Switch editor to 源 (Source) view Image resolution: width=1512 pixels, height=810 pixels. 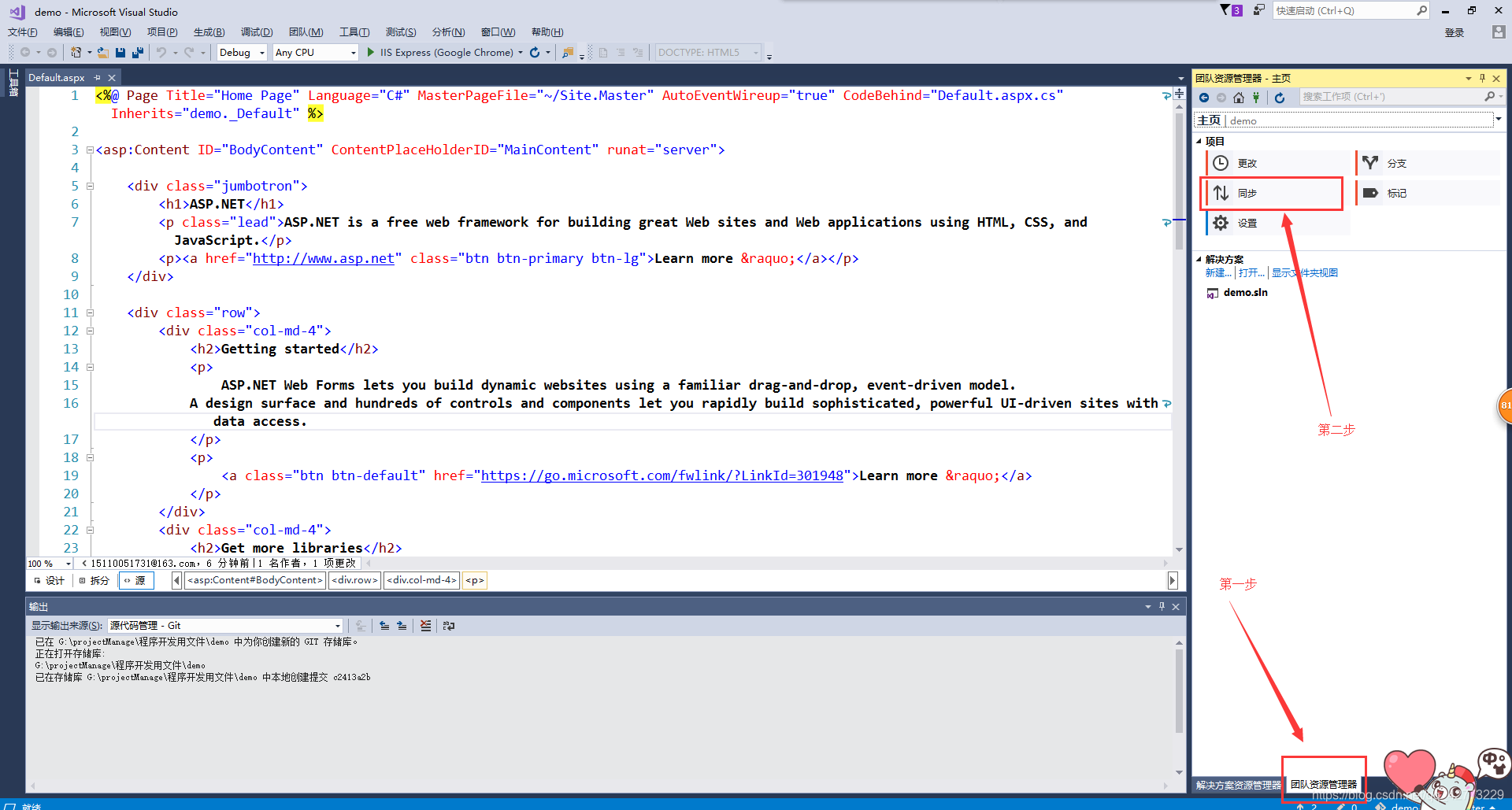coord(135,581)
